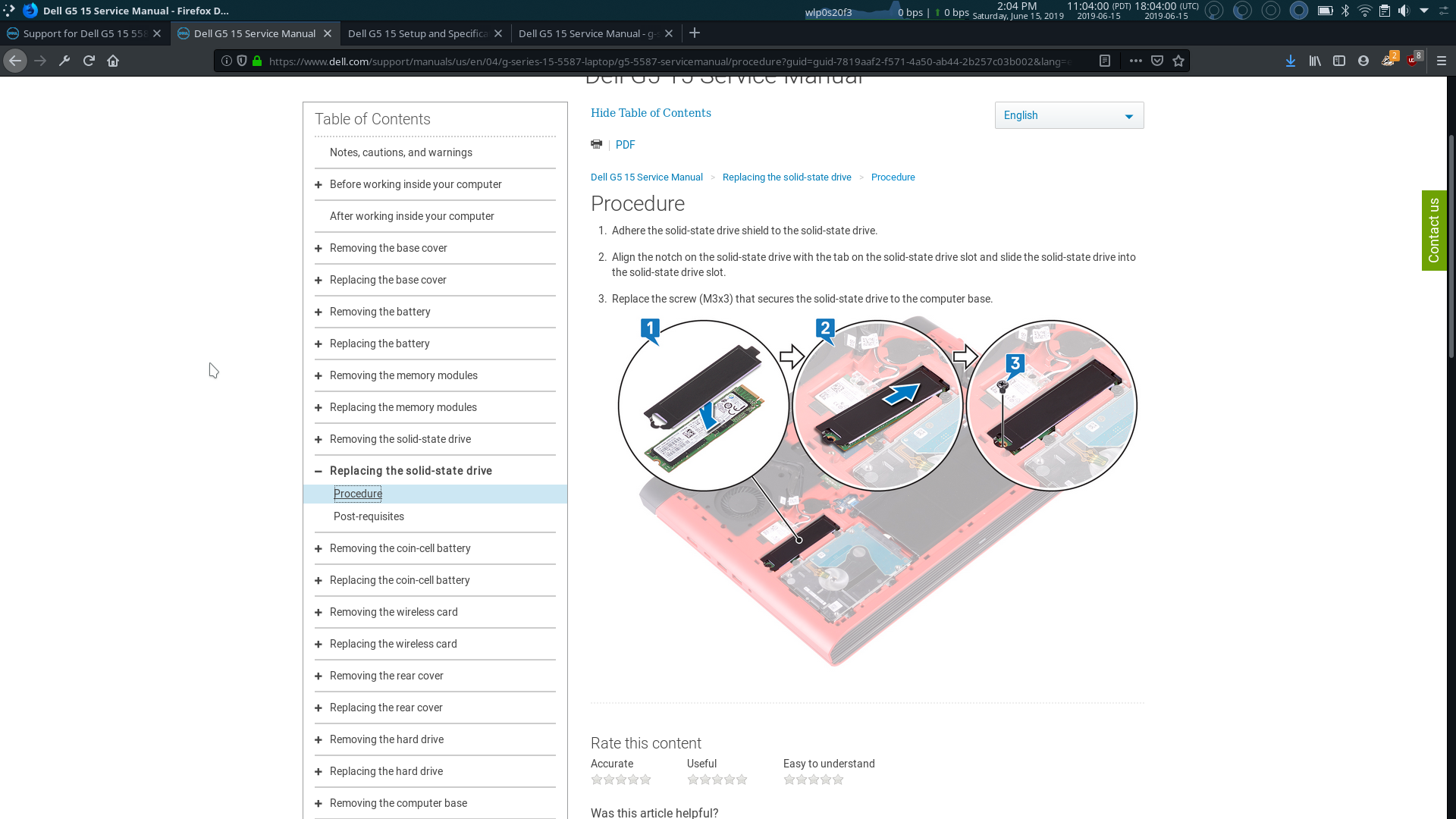This screenshot has width=1456, height=819.
Task: Open a new browser tab
Action: tap(695, 33)
